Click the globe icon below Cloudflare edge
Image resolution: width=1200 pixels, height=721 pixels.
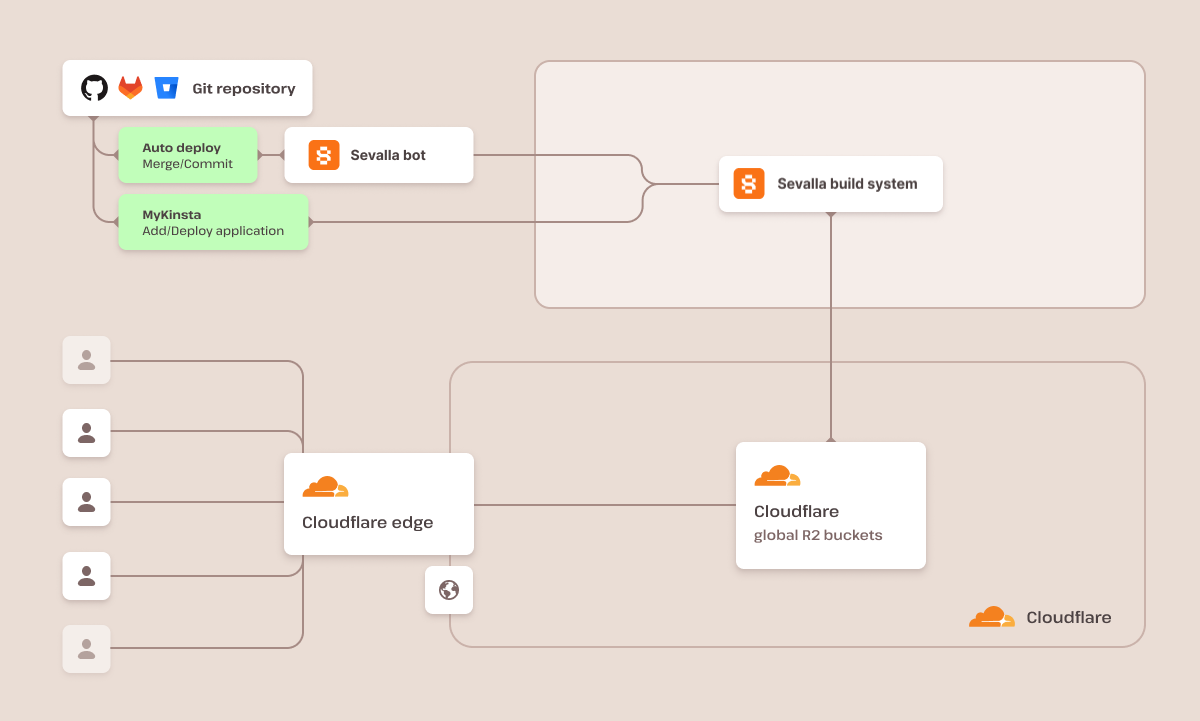click(x=449, y=590)
